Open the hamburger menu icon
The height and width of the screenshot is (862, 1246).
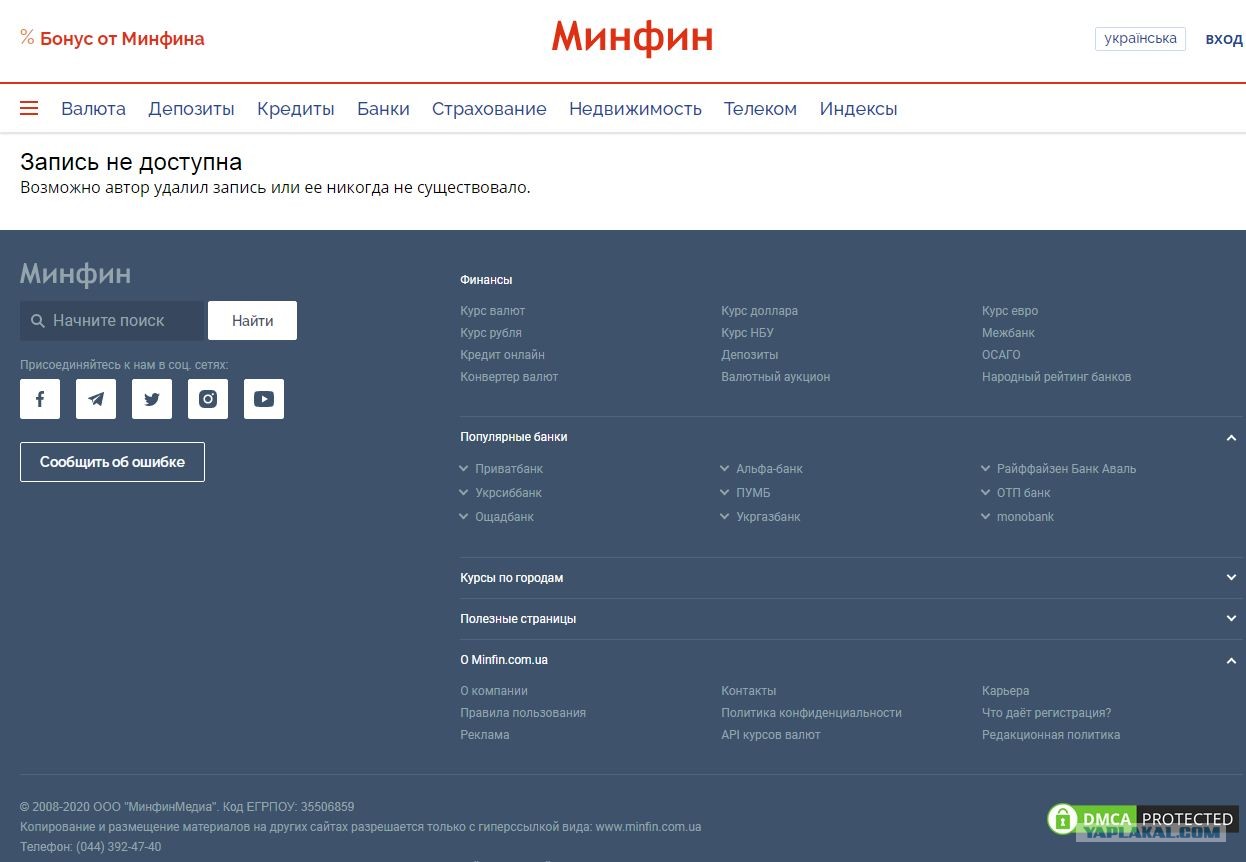(x=29, y=108)
